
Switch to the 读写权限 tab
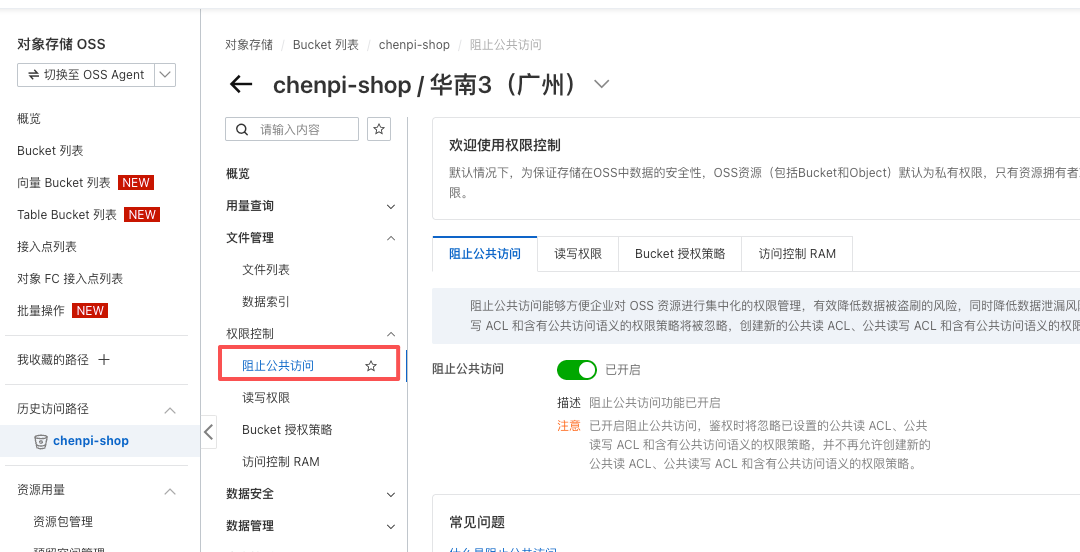tap(578, 254)
